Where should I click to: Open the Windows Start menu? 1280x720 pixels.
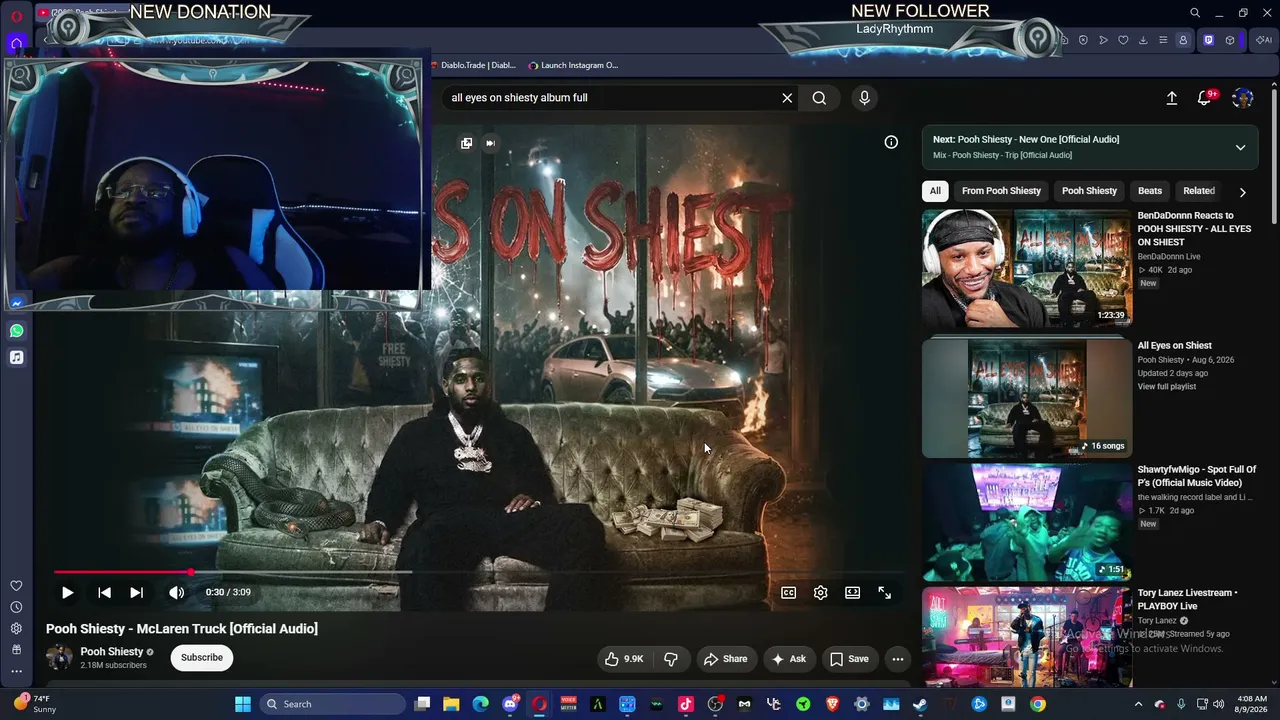click(x=243, y=704)
